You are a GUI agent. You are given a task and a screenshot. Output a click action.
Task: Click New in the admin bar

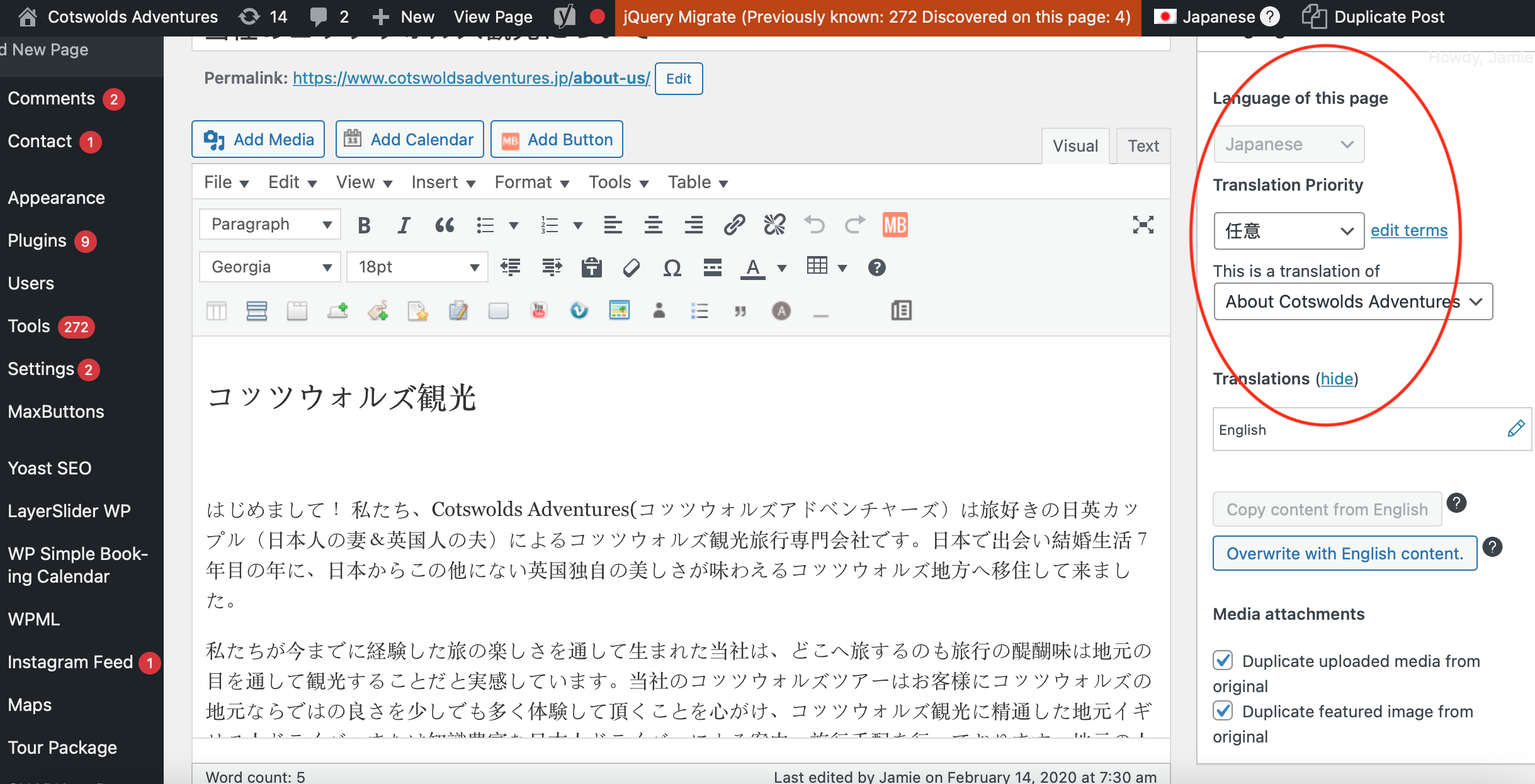tap(404, 17)
